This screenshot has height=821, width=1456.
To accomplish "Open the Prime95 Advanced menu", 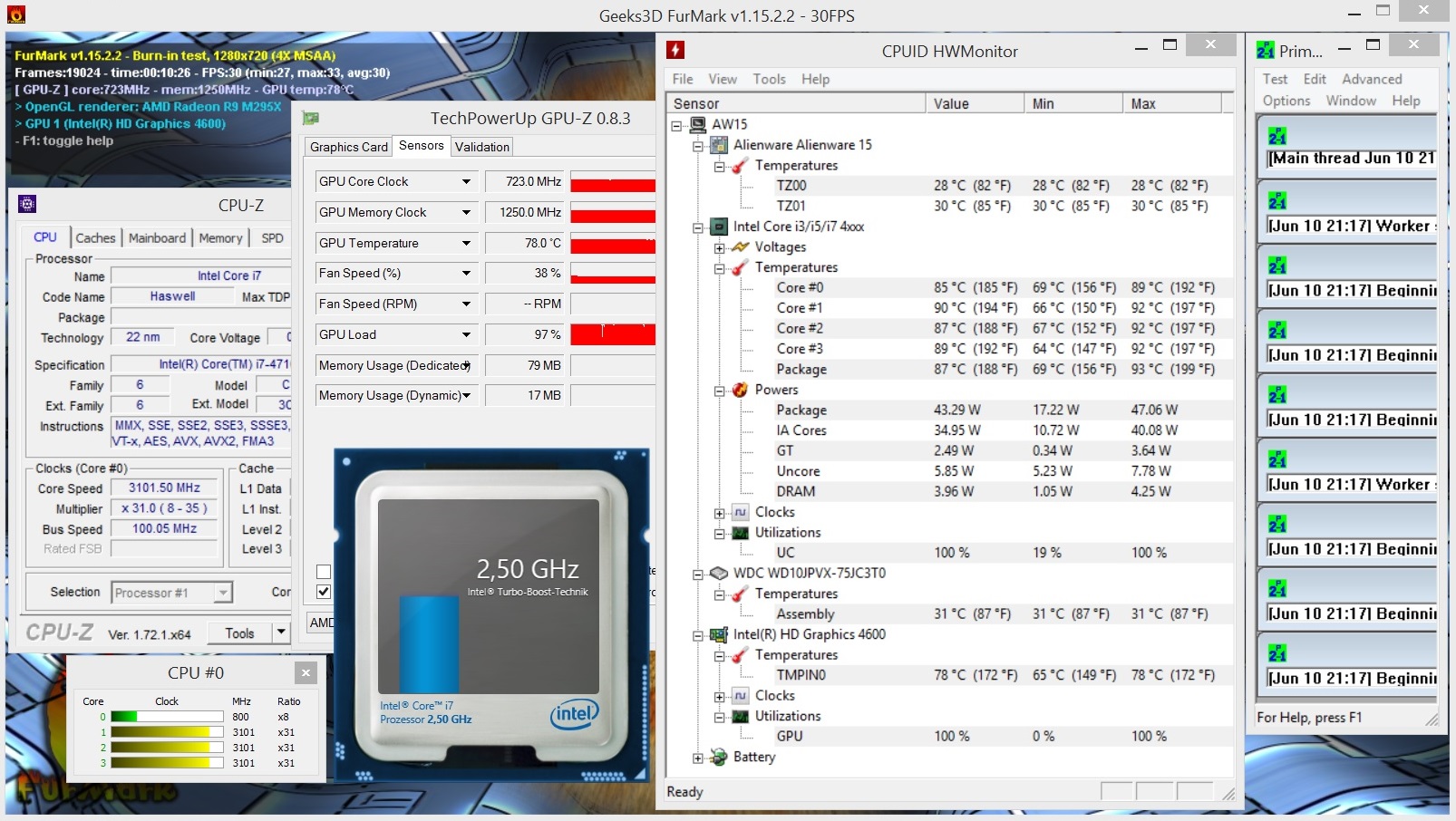I will click(x=1372, y=79).
